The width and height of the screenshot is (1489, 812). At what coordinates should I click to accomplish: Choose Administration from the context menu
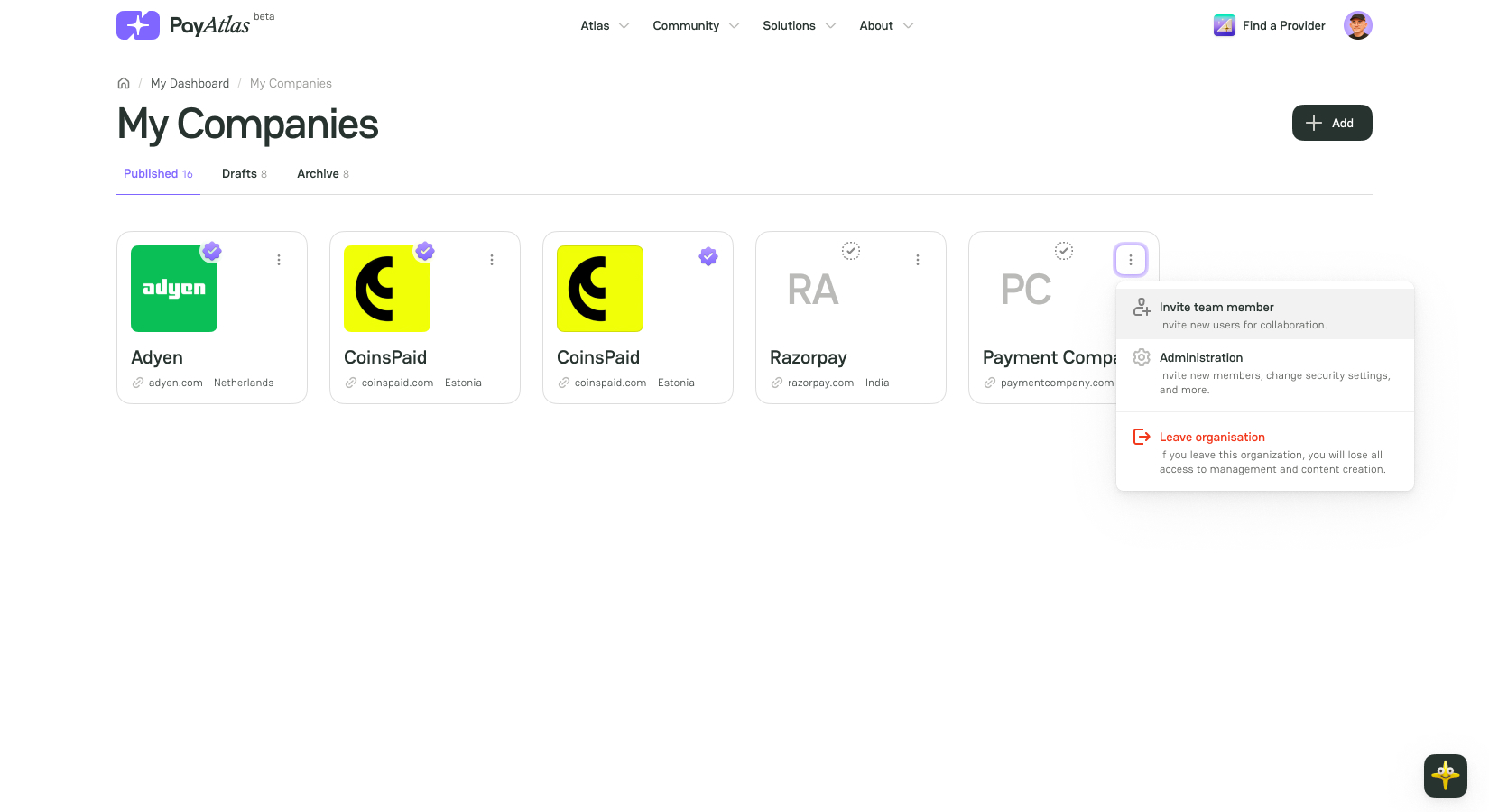coord(1265,373)
